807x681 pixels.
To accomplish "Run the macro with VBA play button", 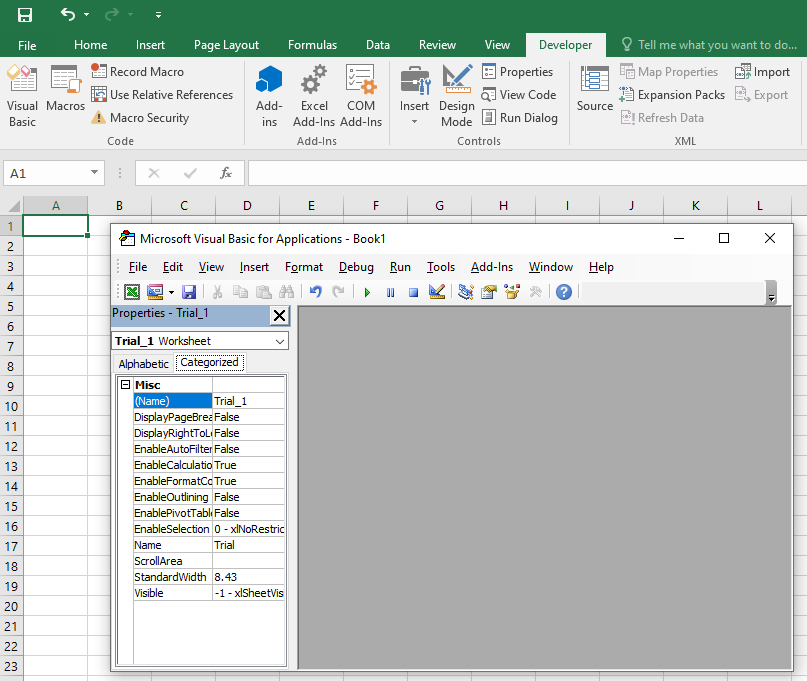I will pyautogui.click(x=367, y=292).
